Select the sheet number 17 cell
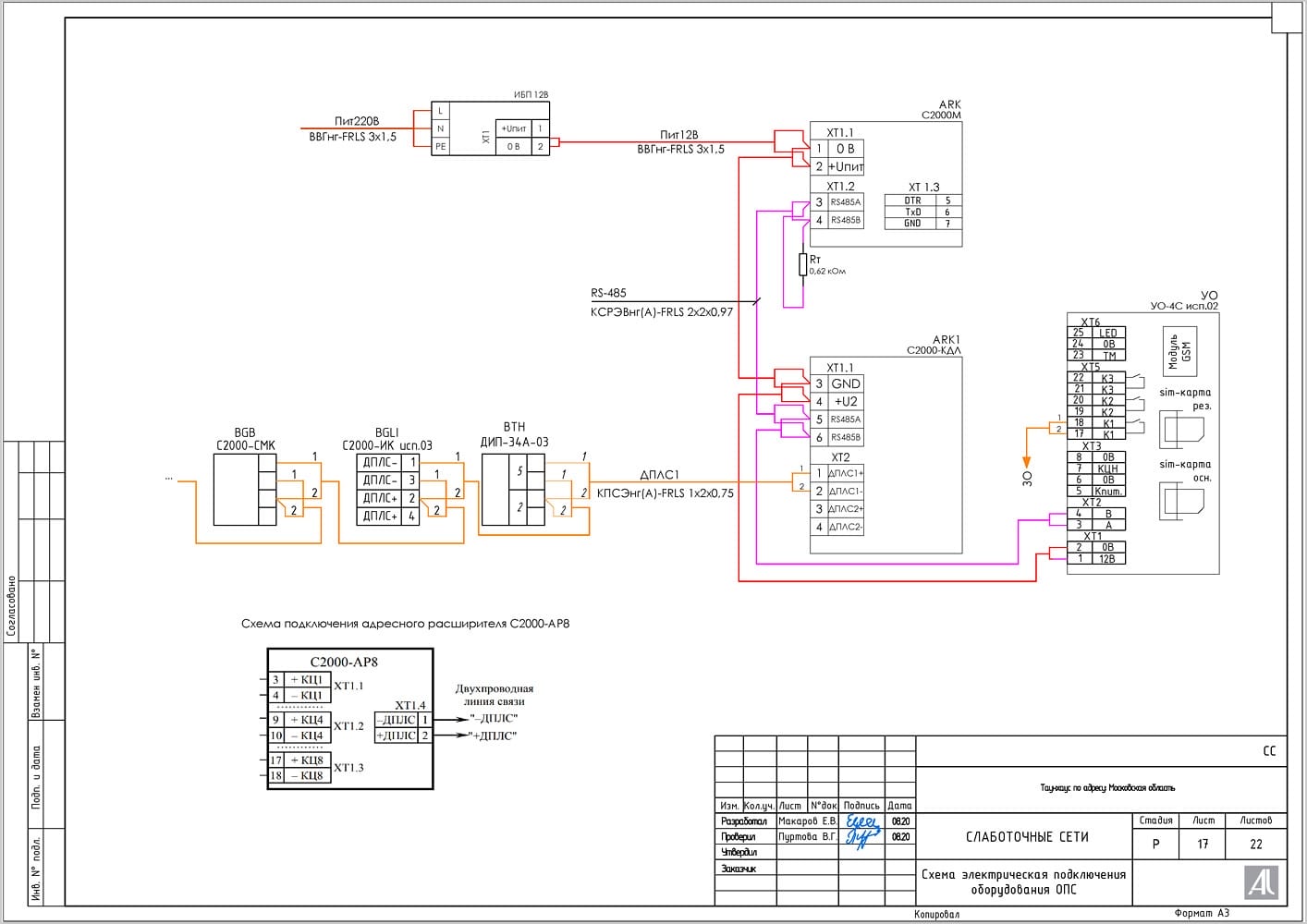 click(x=1203, y=844)
